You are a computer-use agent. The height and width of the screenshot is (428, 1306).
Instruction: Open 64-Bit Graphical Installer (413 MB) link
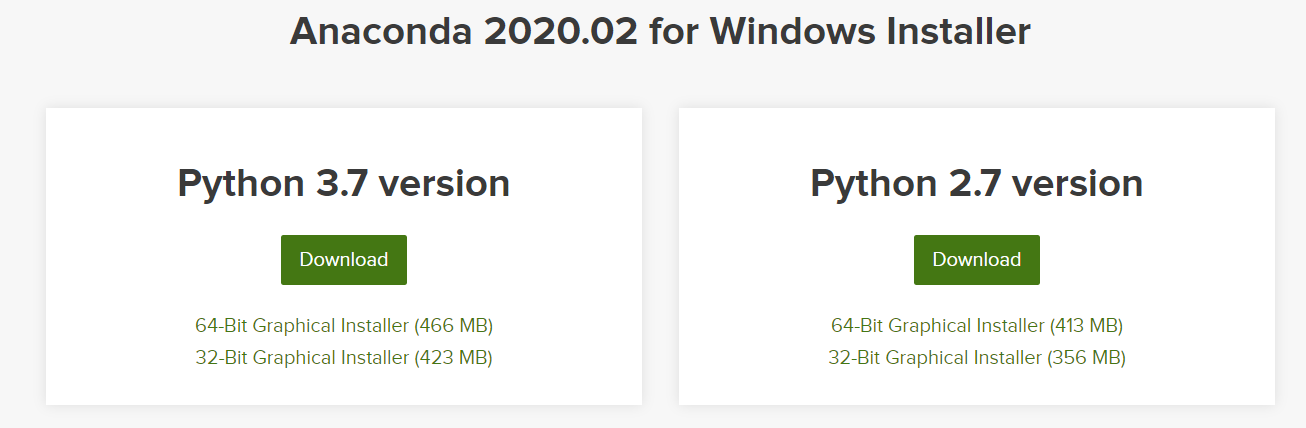[x=976, y=325]
